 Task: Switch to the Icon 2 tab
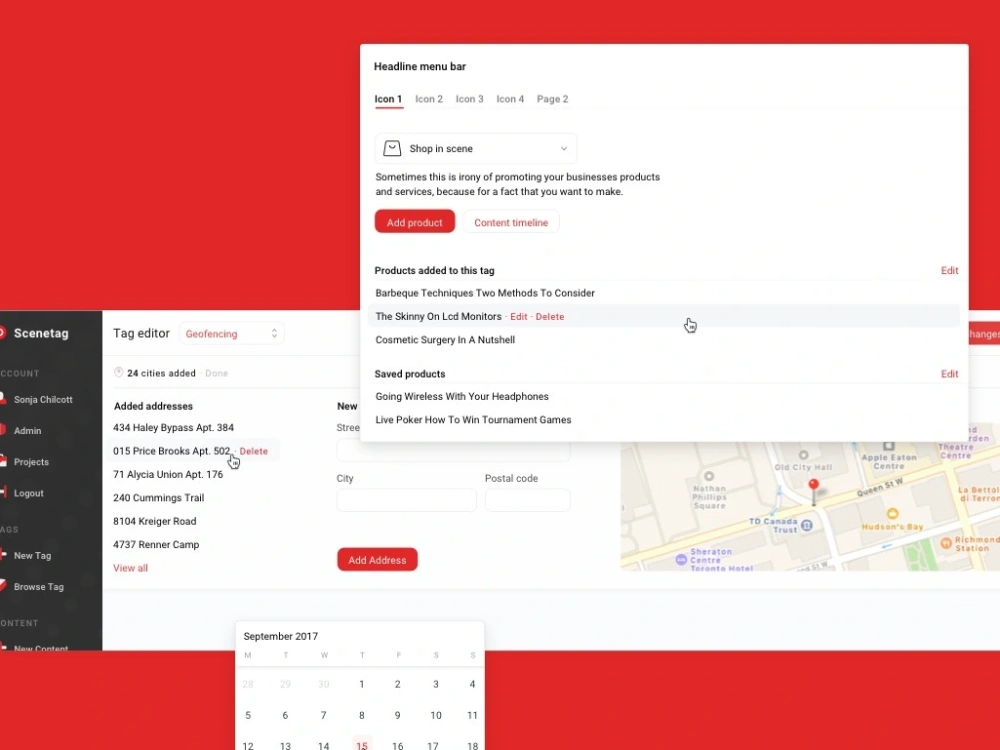(429, 99)
